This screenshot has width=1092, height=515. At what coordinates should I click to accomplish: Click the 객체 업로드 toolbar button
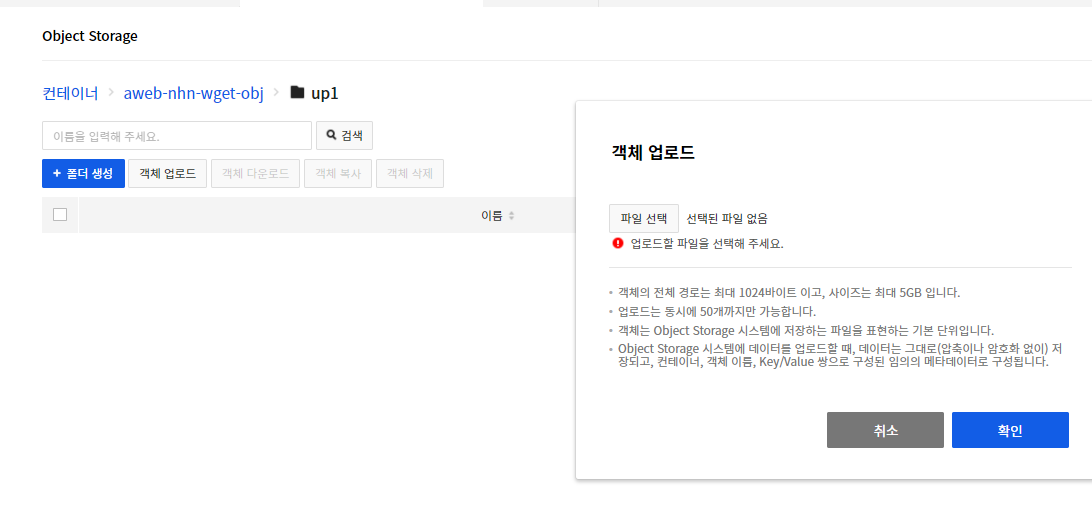[168, 174]
